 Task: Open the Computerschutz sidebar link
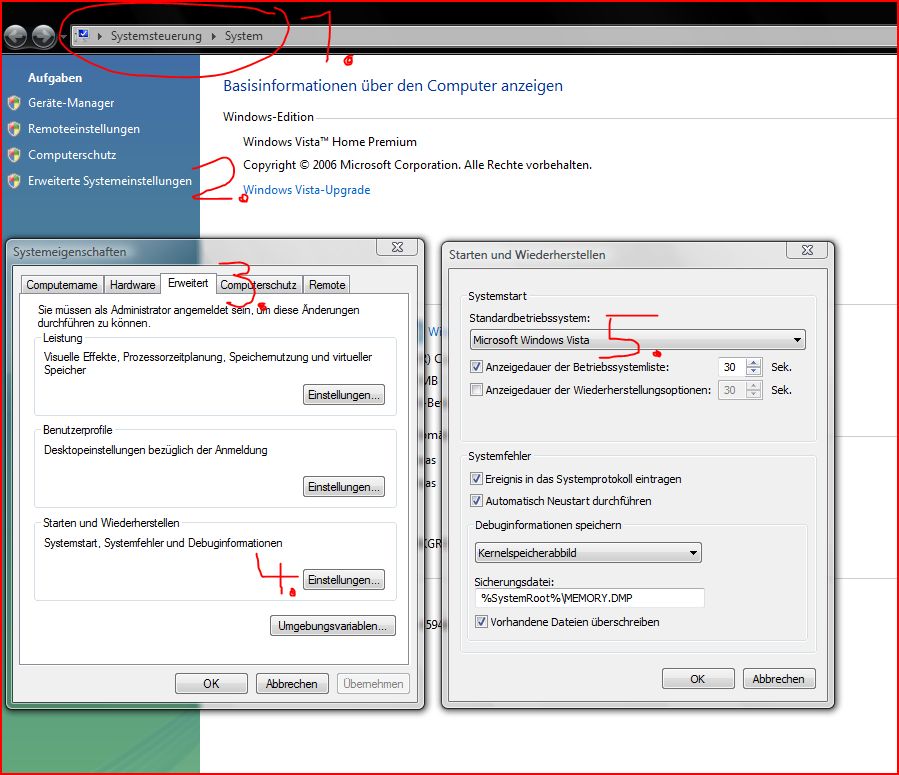point(72,155)
